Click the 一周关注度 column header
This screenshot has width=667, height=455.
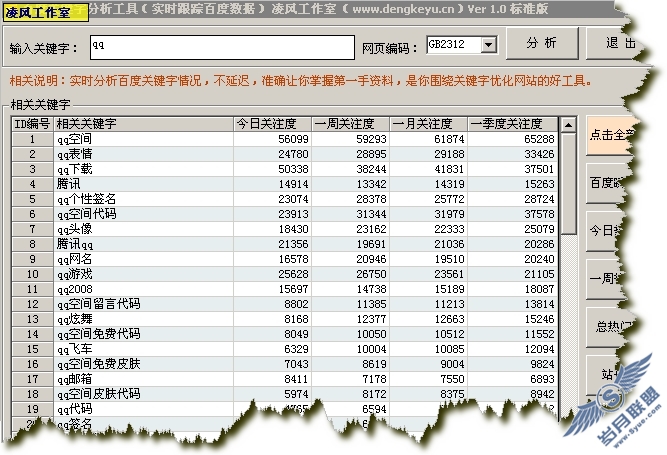click(x=350, y=124)
